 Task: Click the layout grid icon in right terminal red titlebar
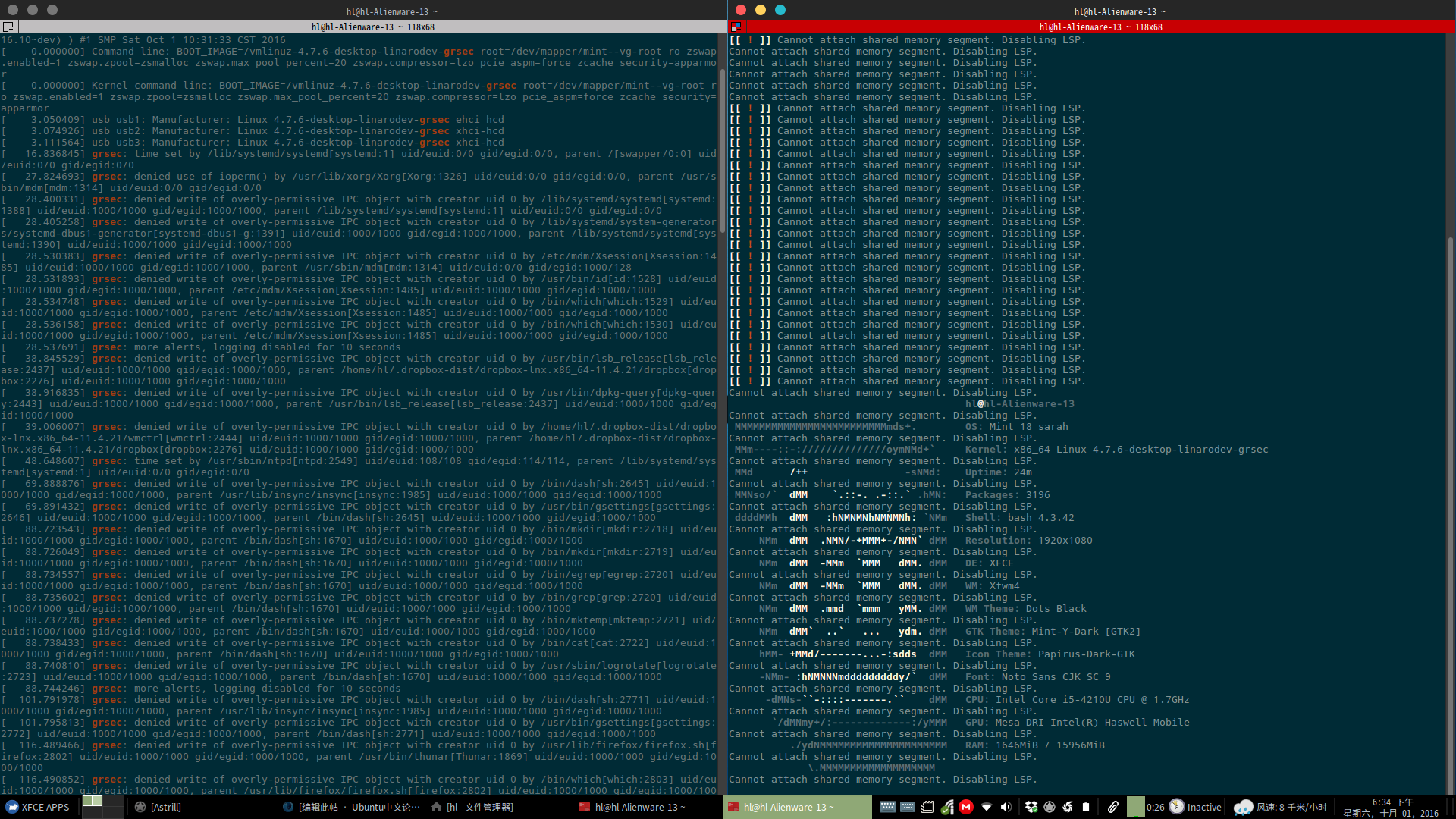pos(736,27)
